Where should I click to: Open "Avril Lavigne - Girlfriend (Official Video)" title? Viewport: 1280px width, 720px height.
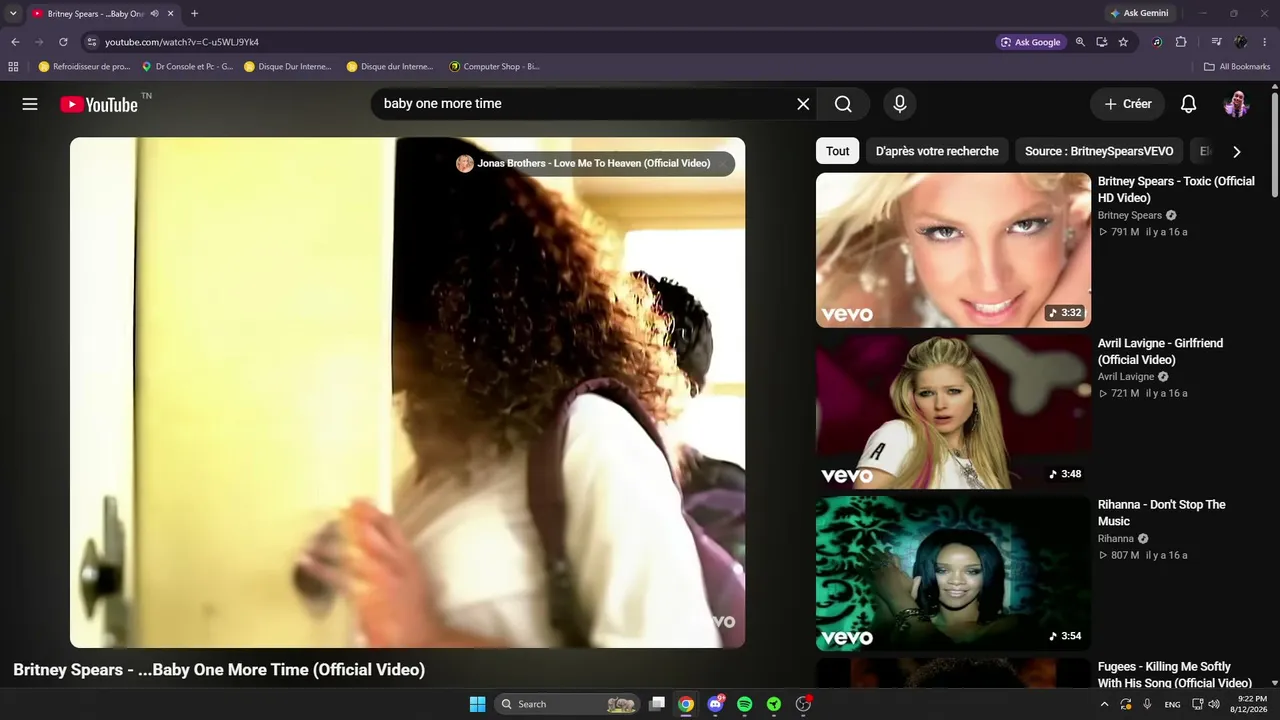coord(1160,351)
